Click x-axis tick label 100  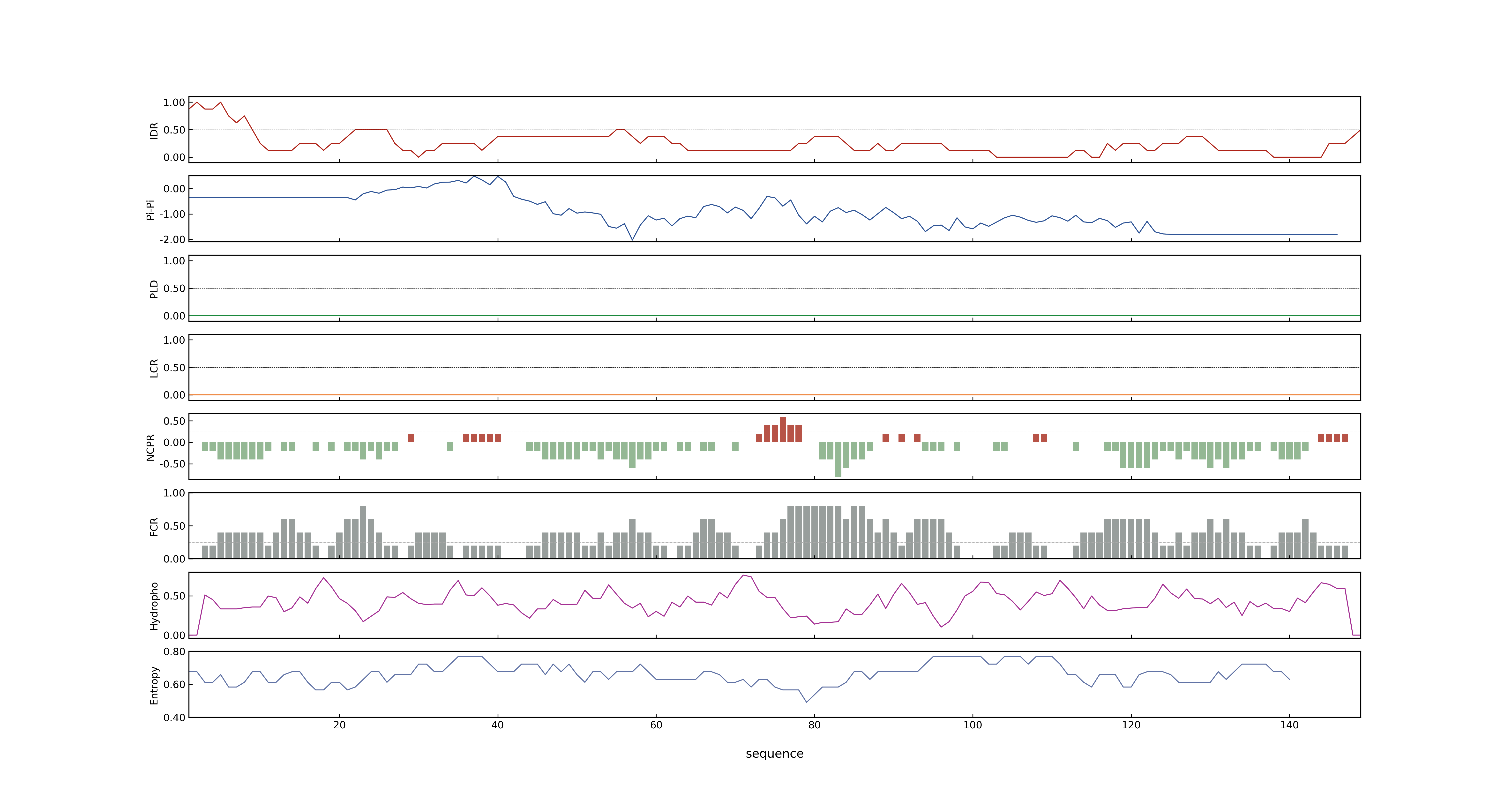[x=973, y=725]
